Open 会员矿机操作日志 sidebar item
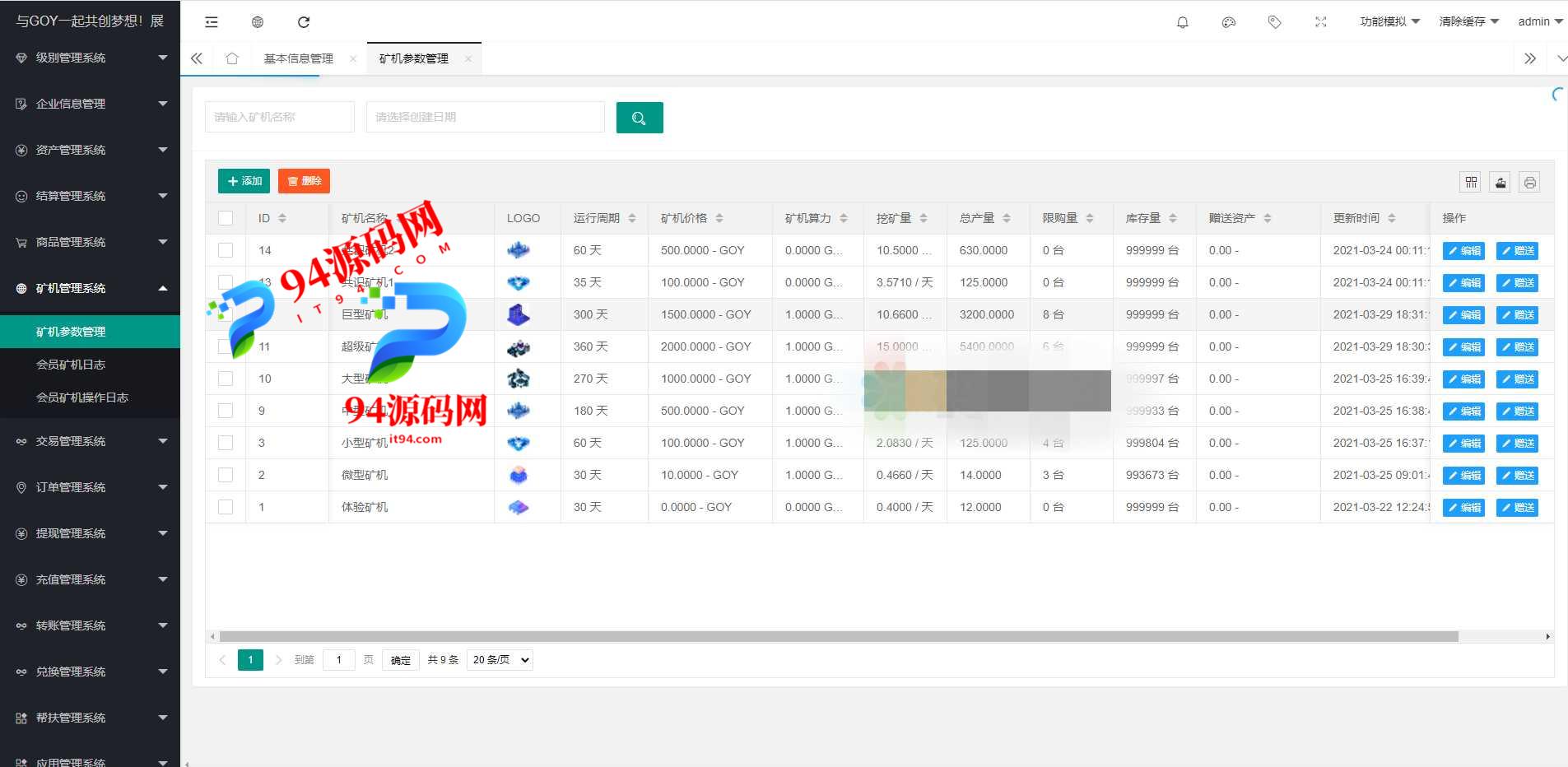The image size is (1568, 767). [90, 397]
